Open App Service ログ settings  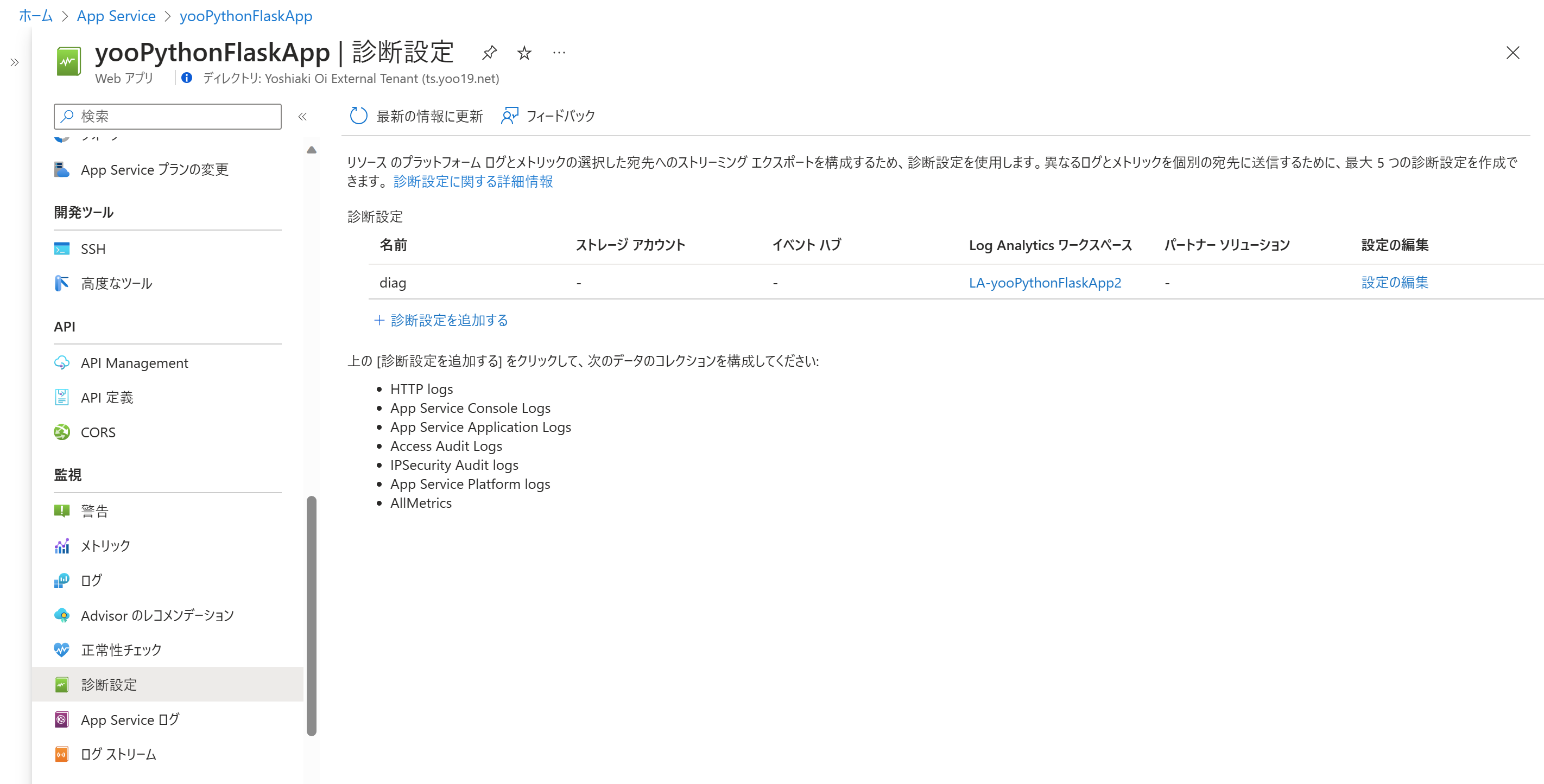(x=129, y=719)
